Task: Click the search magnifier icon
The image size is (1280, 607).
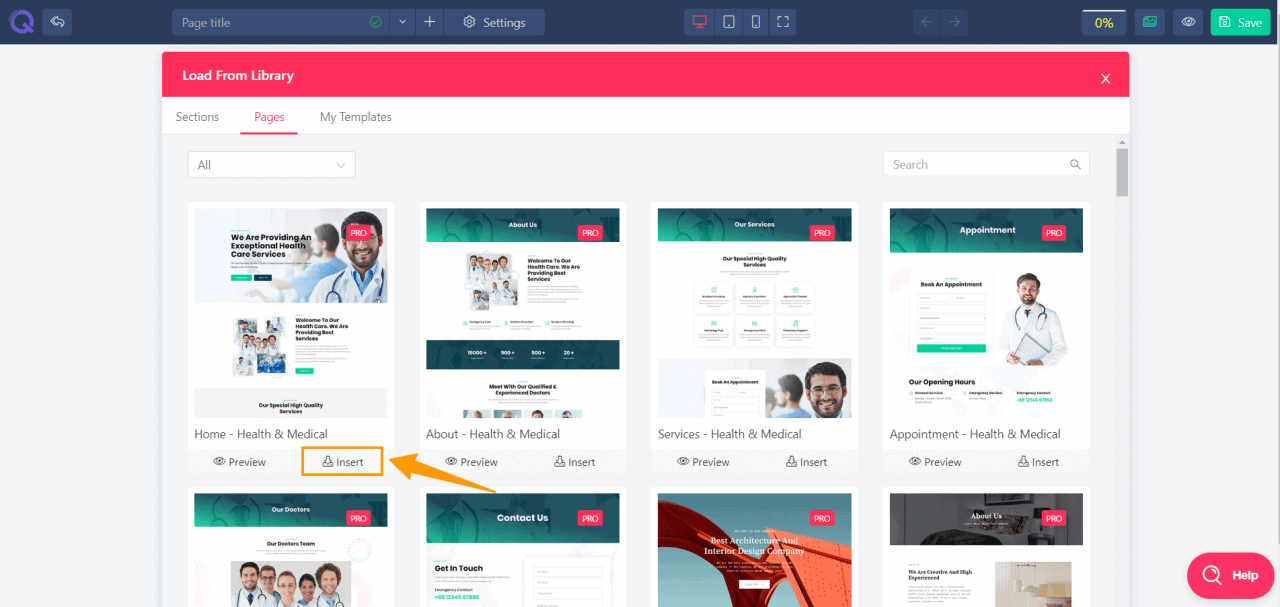Action: pyautogui.click(x=1076, y=164)
